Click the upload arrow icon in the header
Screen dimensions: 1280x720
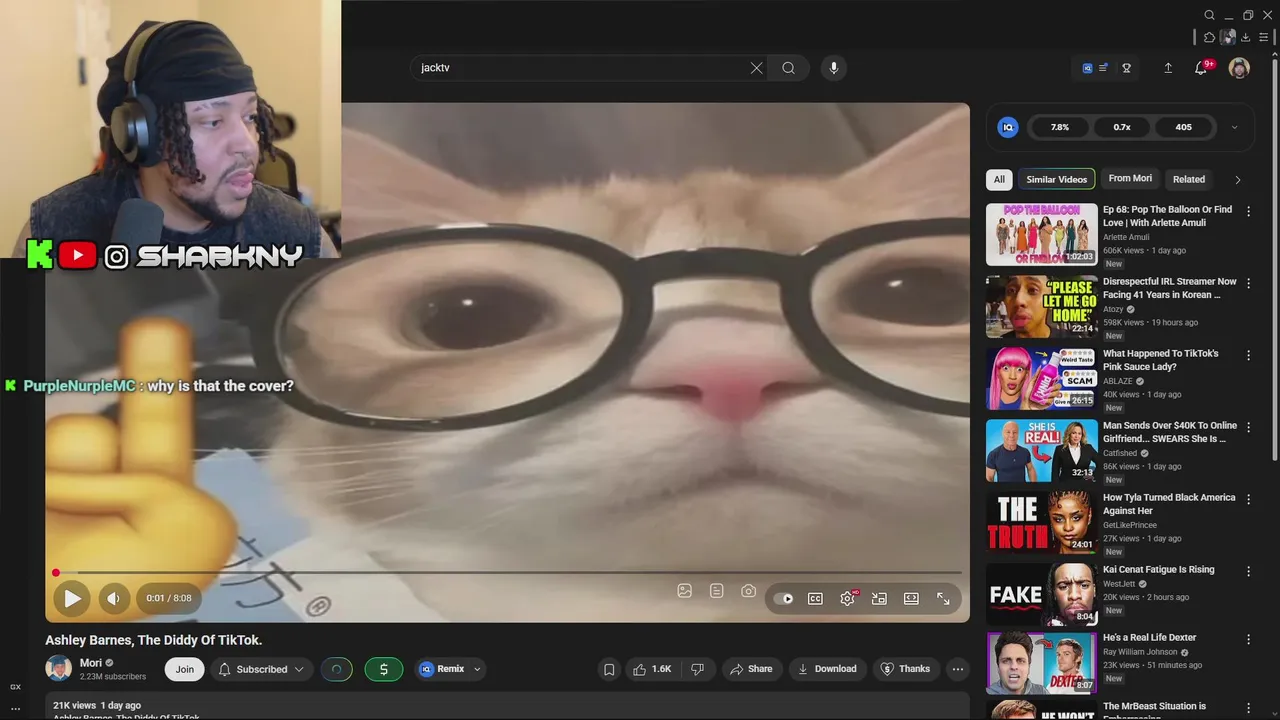click(x=1167, y=68)
